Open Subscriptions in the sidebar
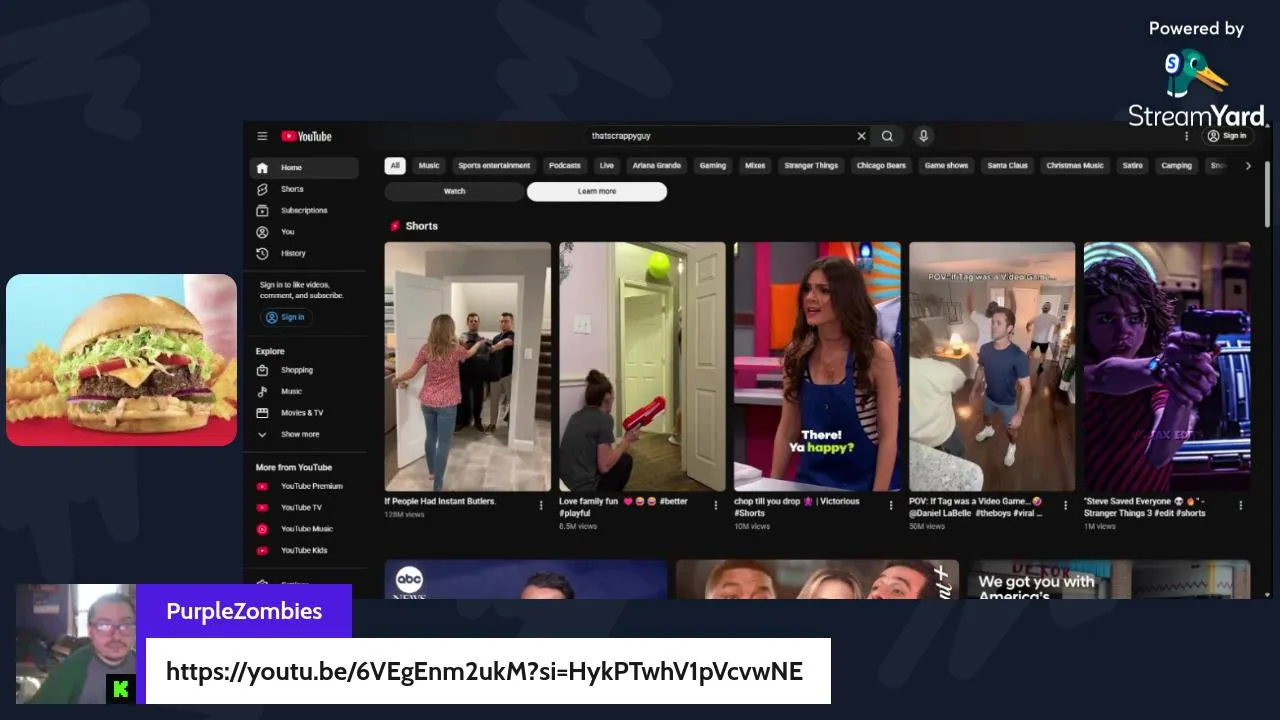 point(304,210)
